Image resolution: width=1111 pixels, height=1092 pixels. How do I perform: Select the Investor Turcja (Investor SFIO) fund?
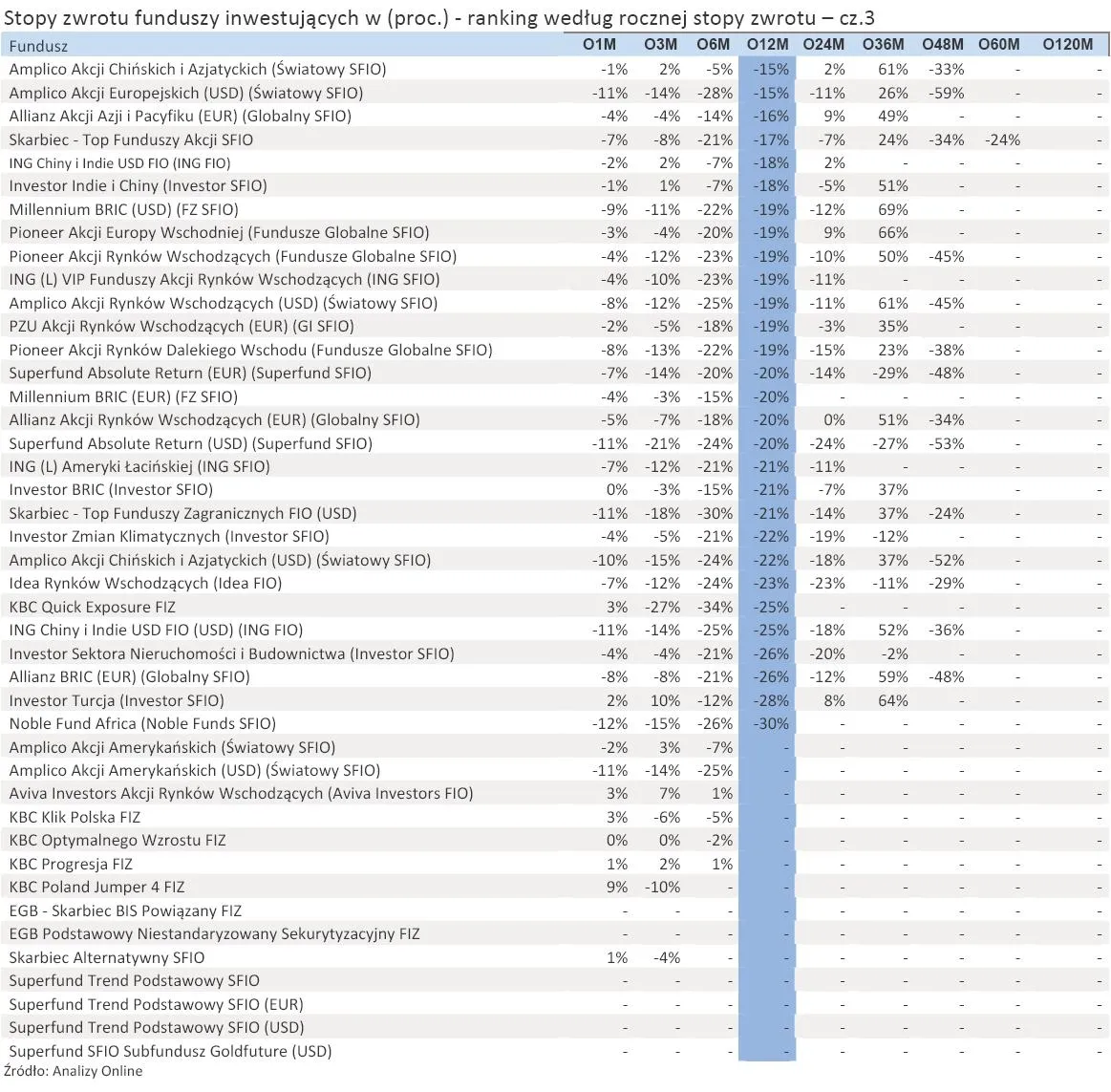[x=117, y=700]
